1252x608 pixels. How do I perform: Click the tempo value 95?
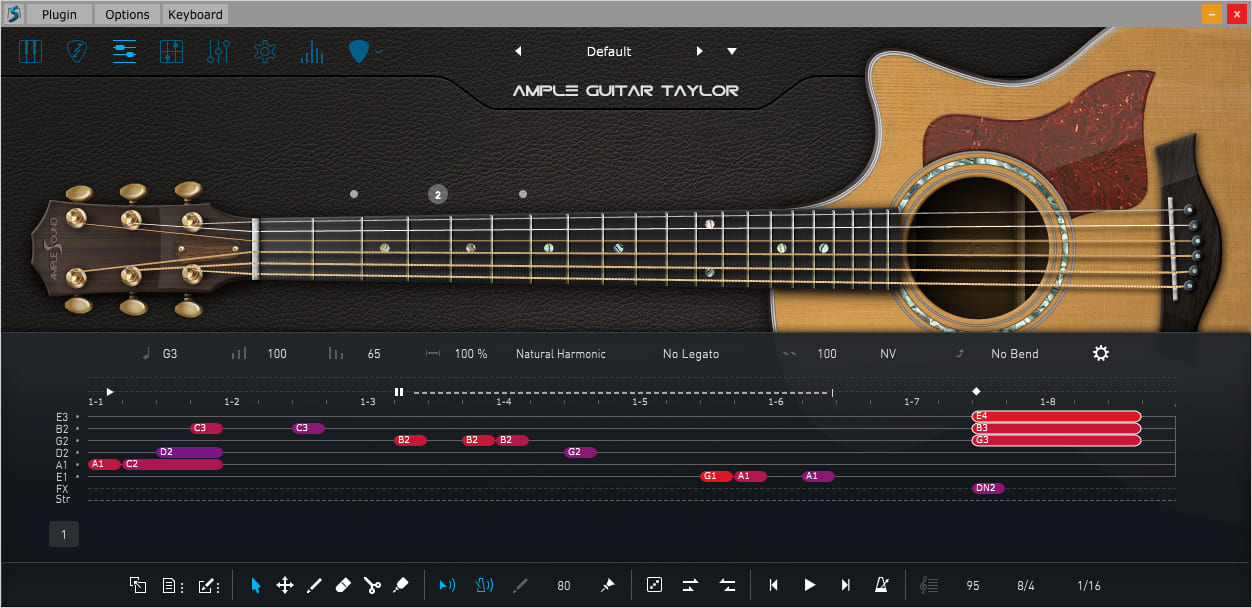point(973,586)
